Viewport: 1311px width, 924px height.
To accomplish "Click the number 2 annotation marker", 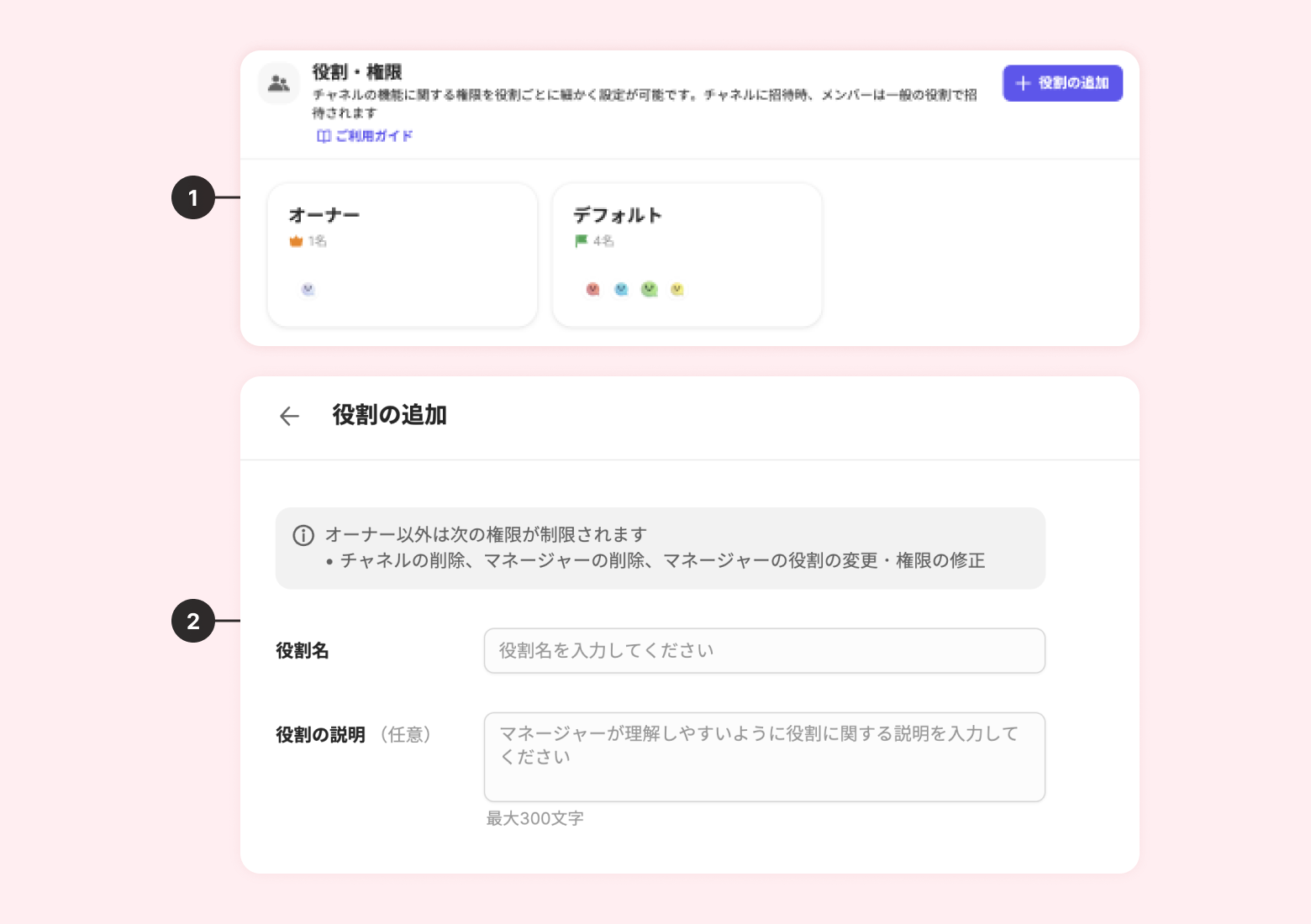I will (x=193, y=621).
